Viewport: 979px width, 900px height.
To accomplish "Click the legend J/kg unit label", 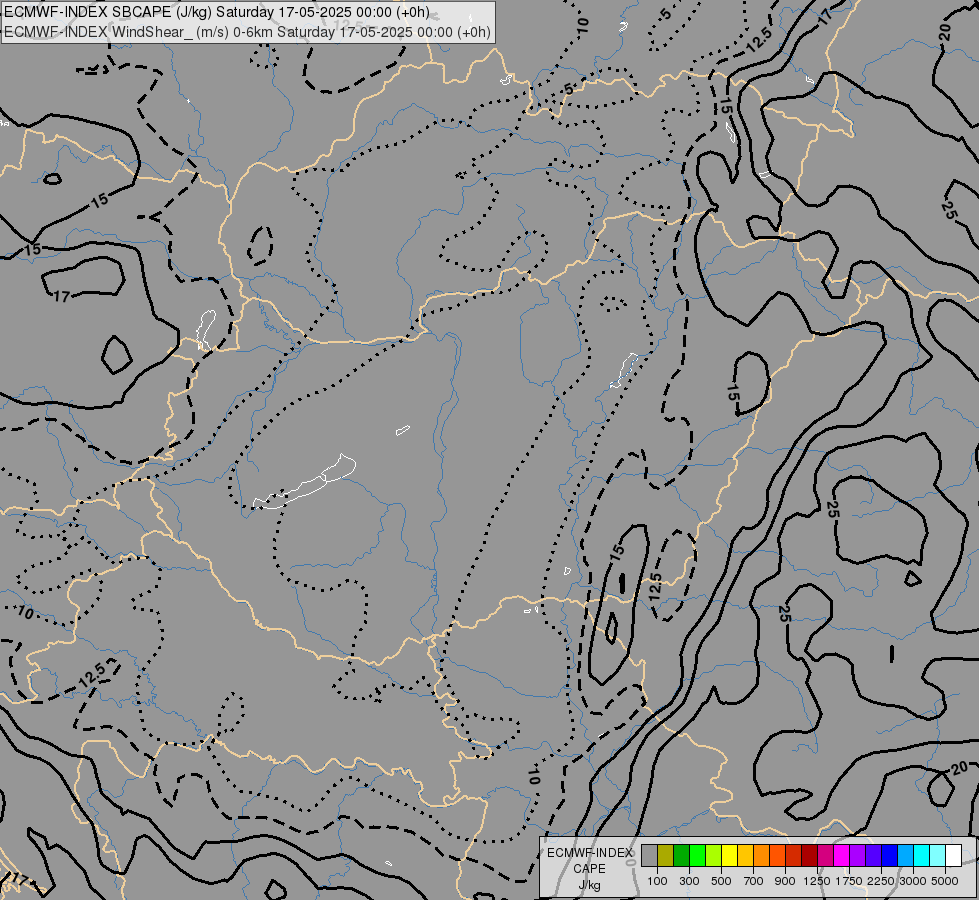I will click(x=589, y=885).
